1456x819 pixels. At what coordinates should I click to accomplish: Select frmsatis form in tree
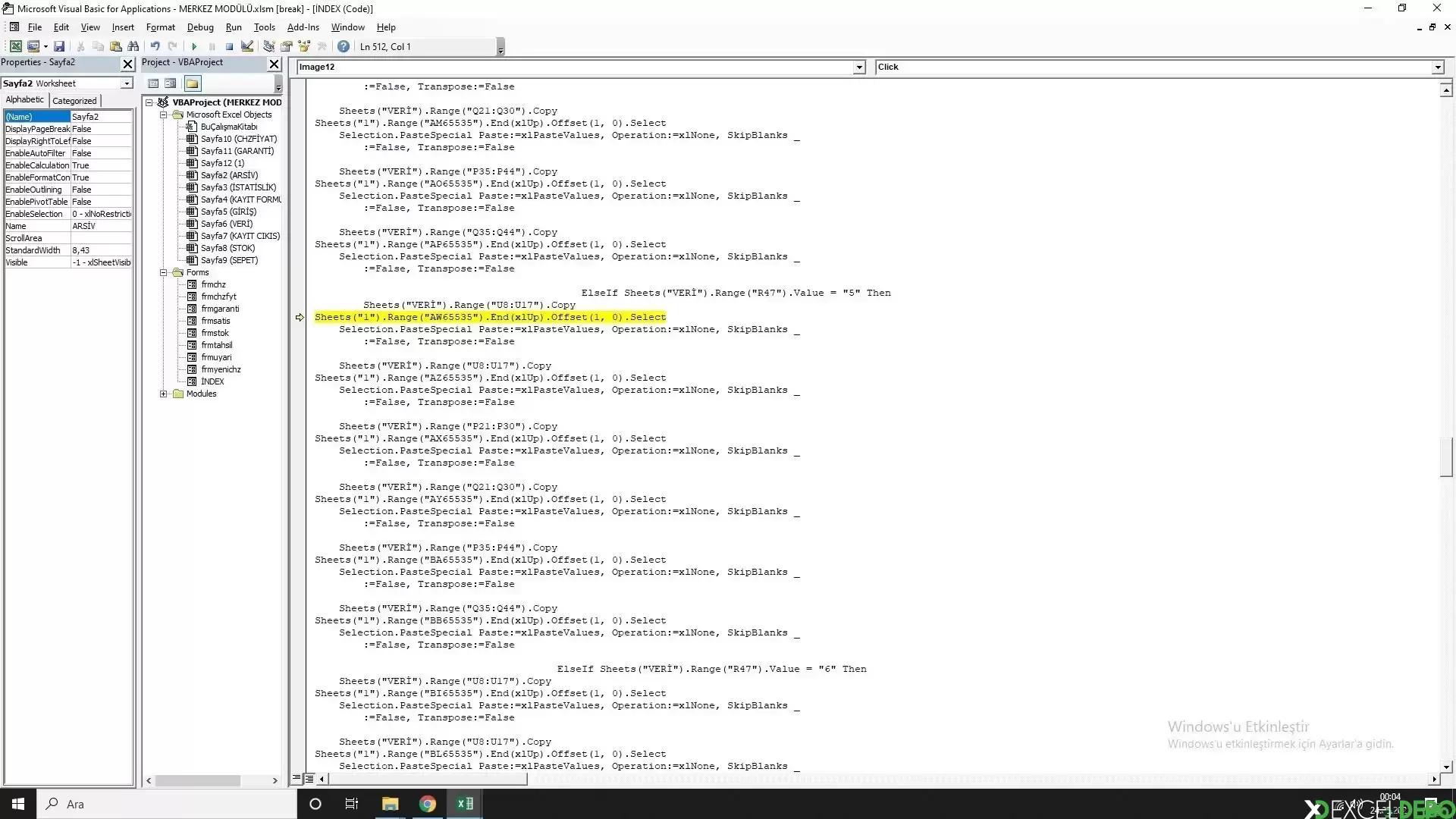pyautogui.click(x=215, y=321)
